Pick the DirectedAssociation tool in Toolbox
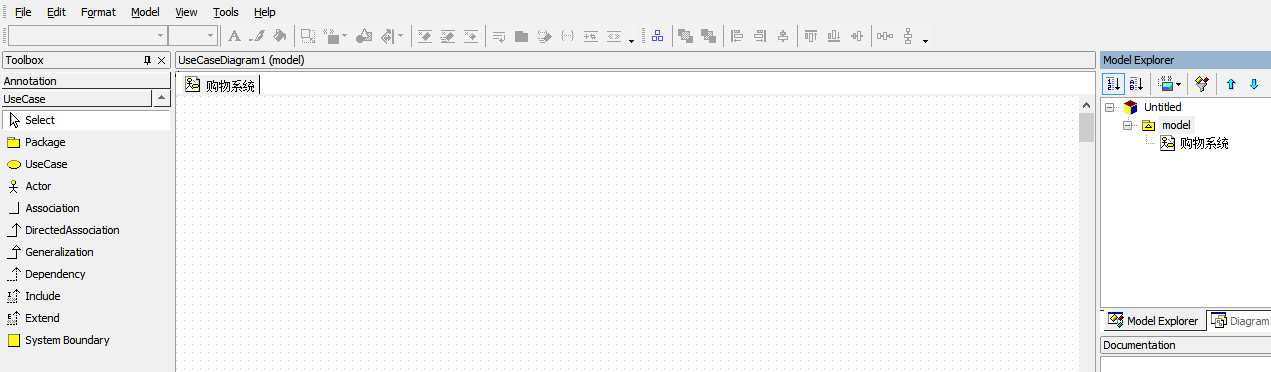This screenshot has height=372, width=1271. [x=86, y=230]
